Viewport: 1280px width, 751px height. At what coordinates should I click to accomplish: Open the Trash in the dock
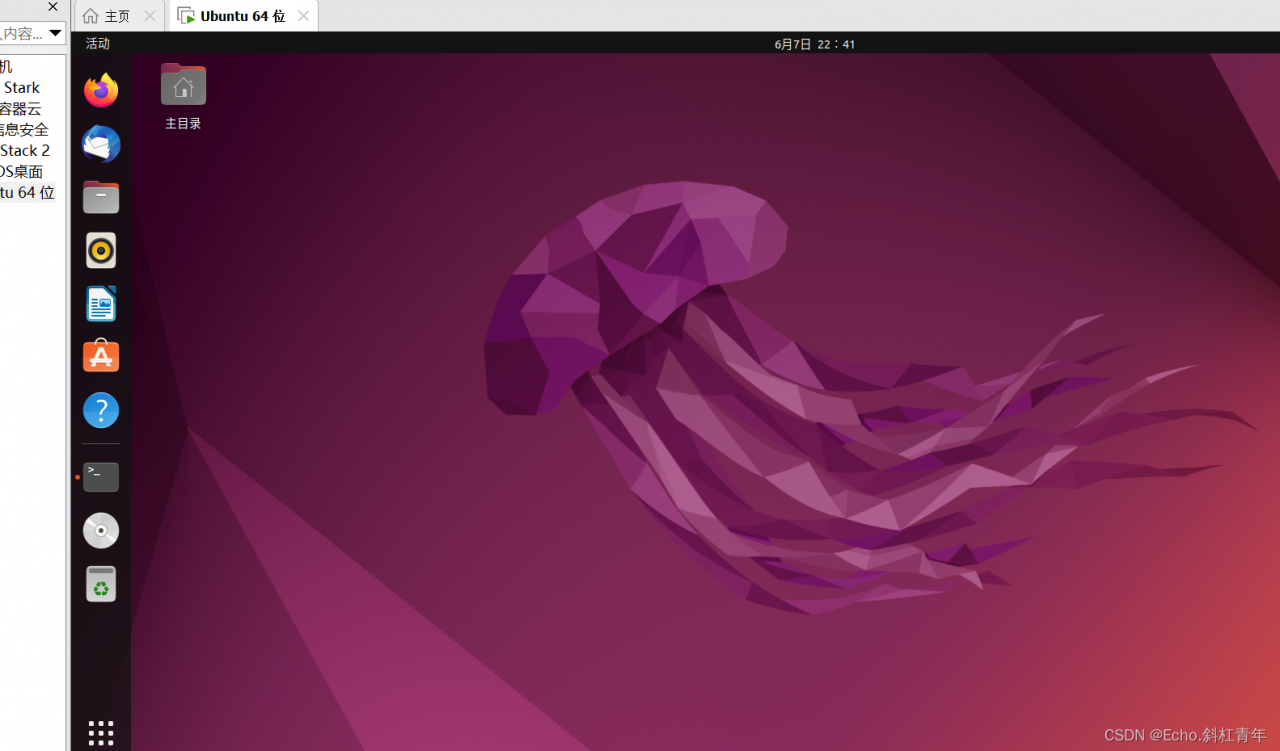click(101, 584)
